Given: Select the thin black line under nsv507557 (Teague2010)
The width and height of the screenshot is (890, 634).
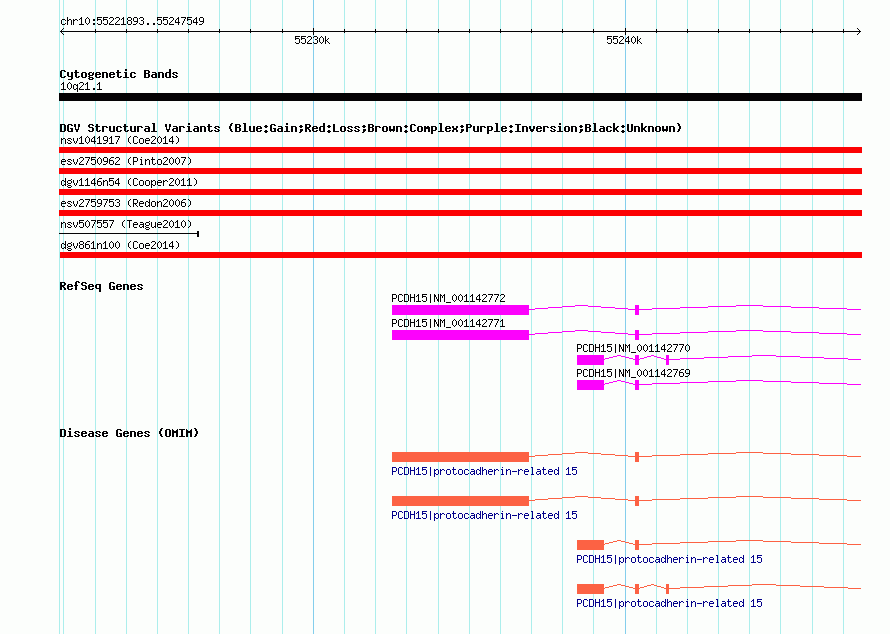Looking at the screenshot, I should [129, 234].
